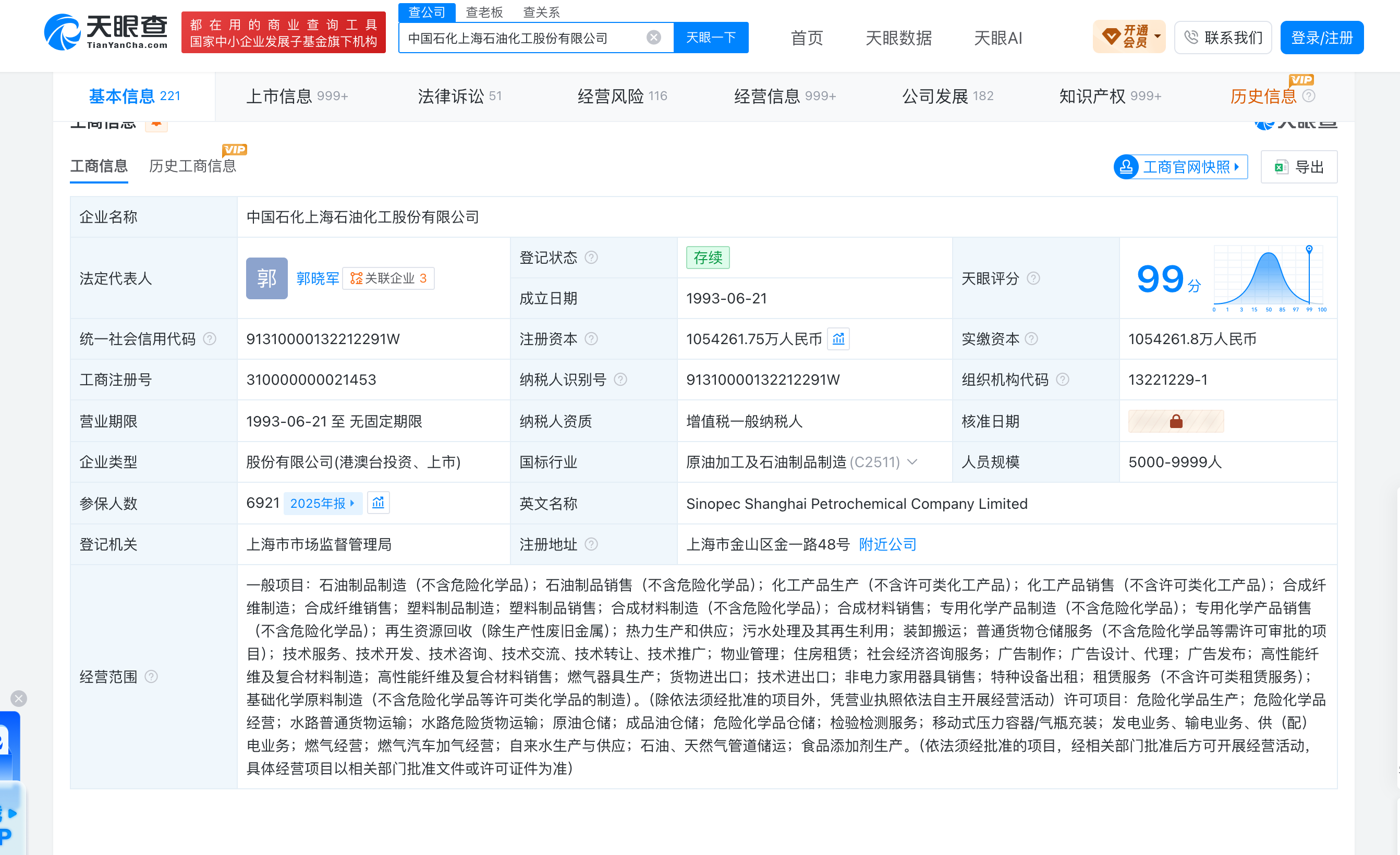Show the 组织机构代码 help tooltip
This screenshot has height=855, width=1400.
1063,379
